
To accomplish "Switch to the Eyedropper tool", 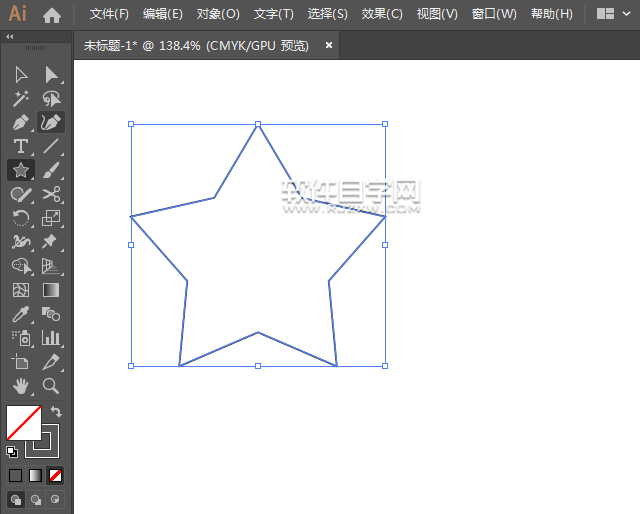I will pos(20,314).
